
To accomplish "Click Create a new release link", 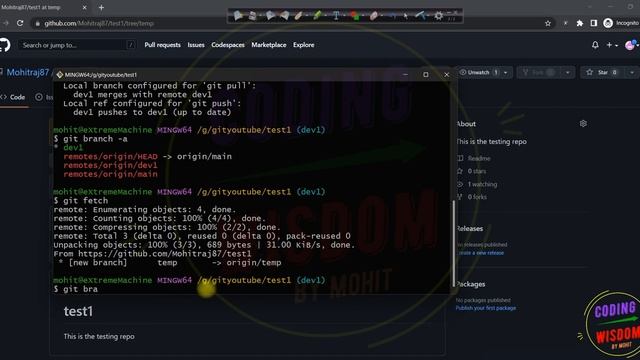I will pos(480,253).
